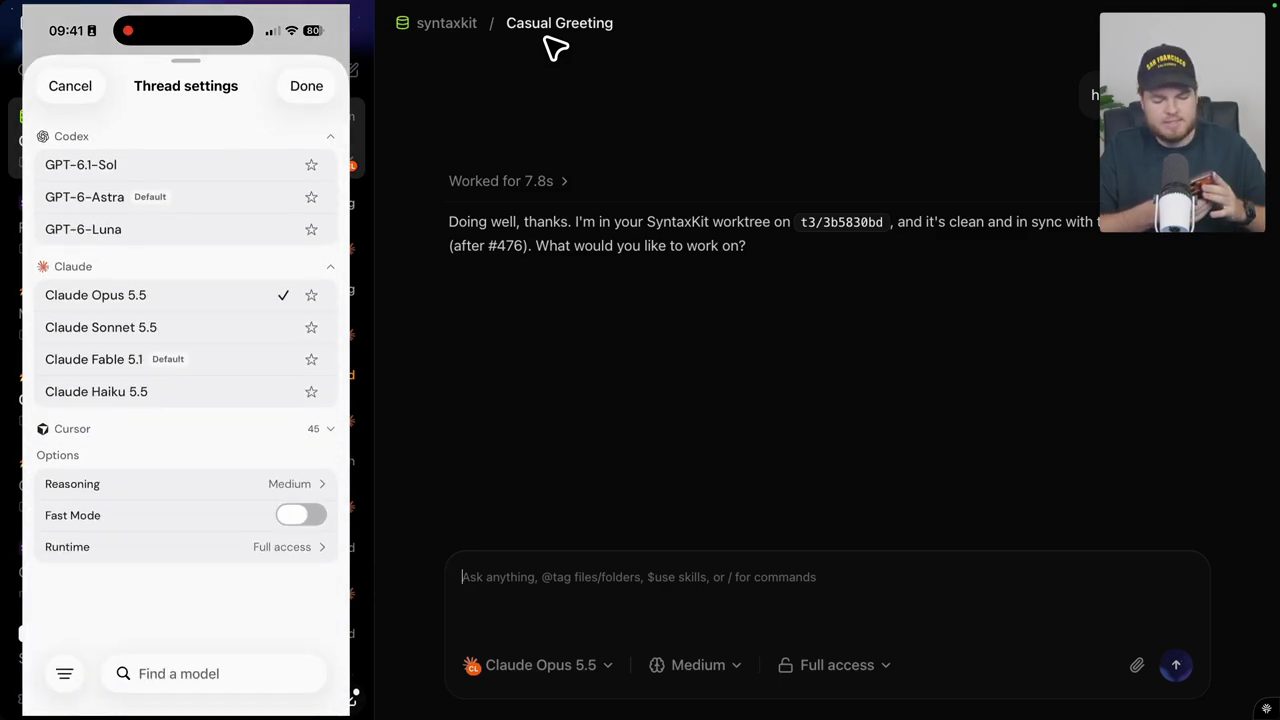Image resolution: width=1280 pixels, height=720 pixels.
Task: Send message with the arrow button
Action: tap(1176, 665)
